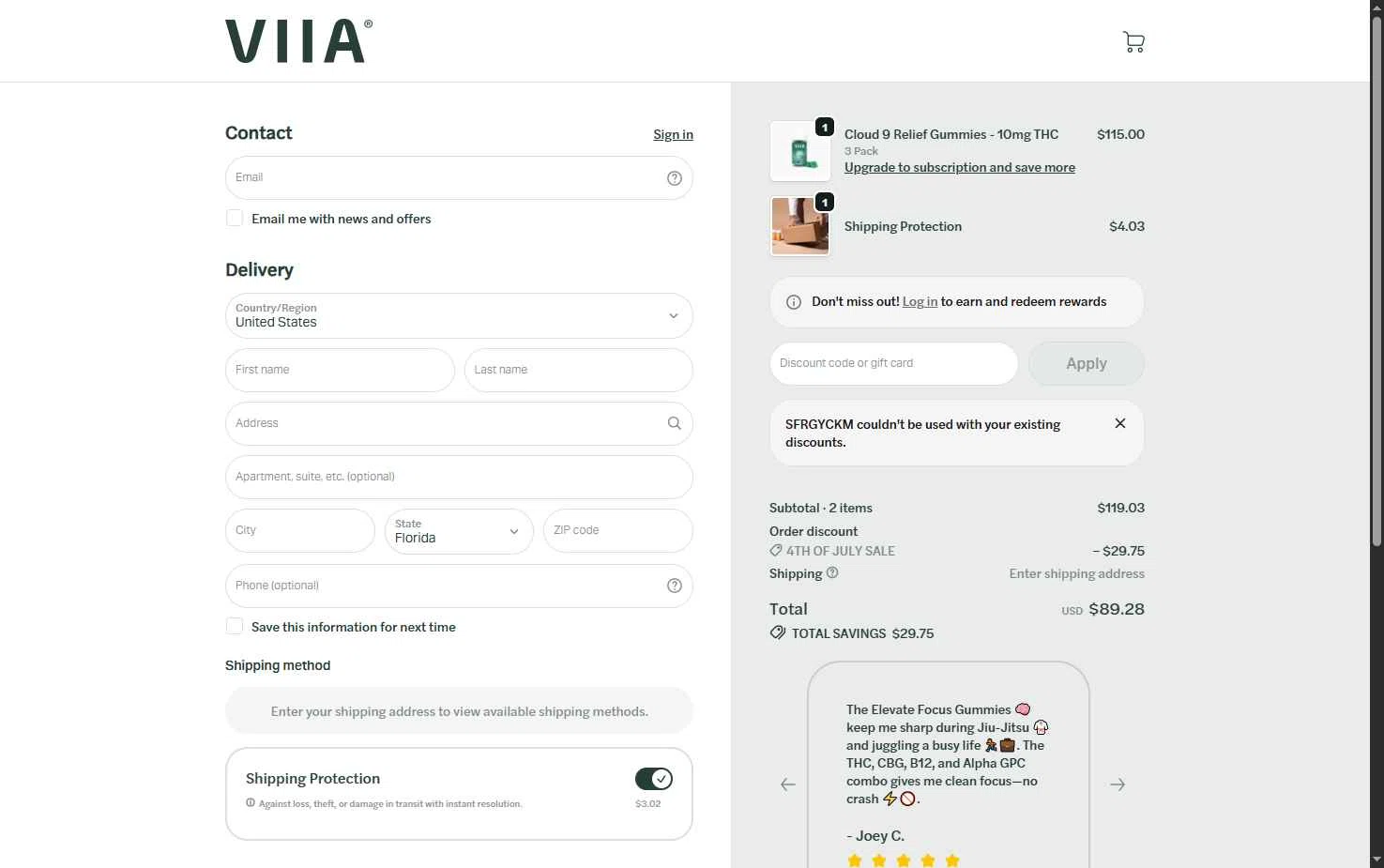Screen dimensions: 1384x868
Task: Click the VIIA logo
Action: 298,41
